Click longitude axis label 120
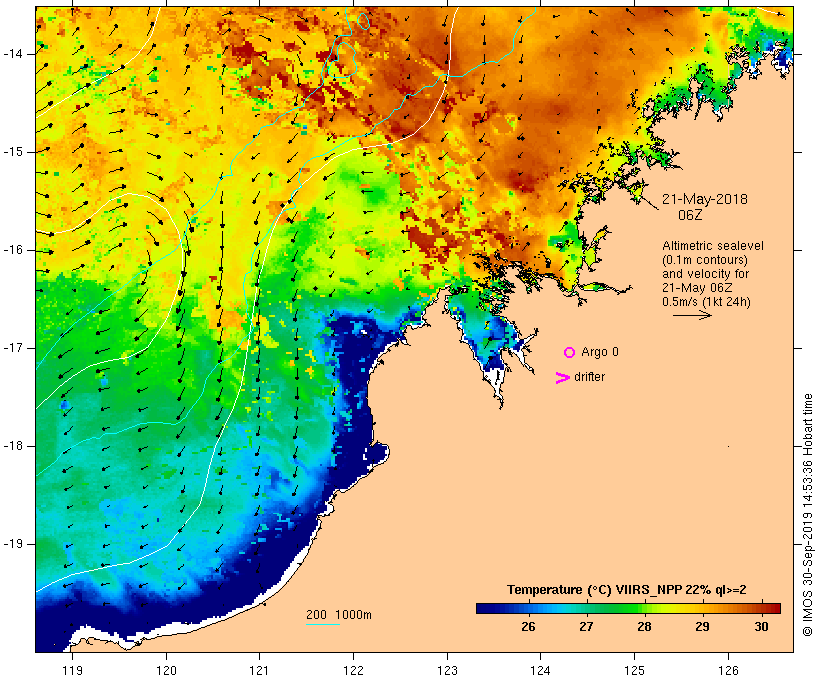Image resolution: width=820 pixels, height=680 pixels. [x=166, y=670]
